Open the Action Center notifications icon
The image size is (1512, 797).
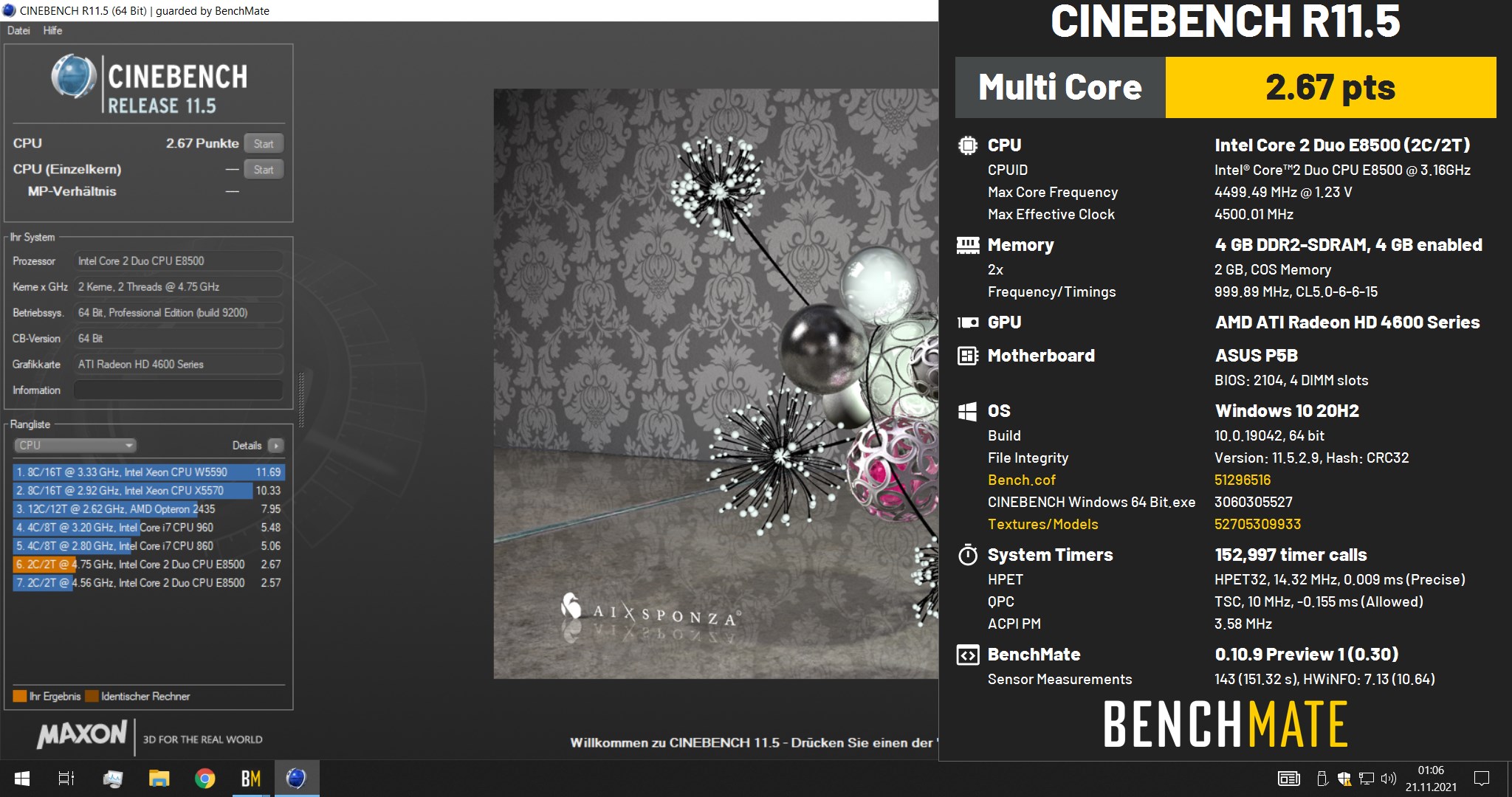pos(1481,779)
